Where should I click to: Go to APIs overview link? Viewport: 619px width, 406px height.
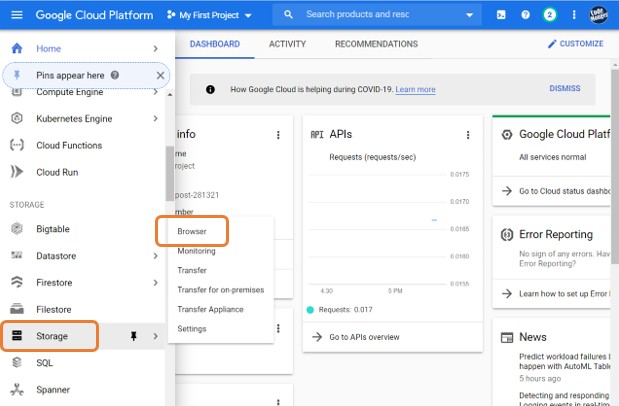coord(364,337)
